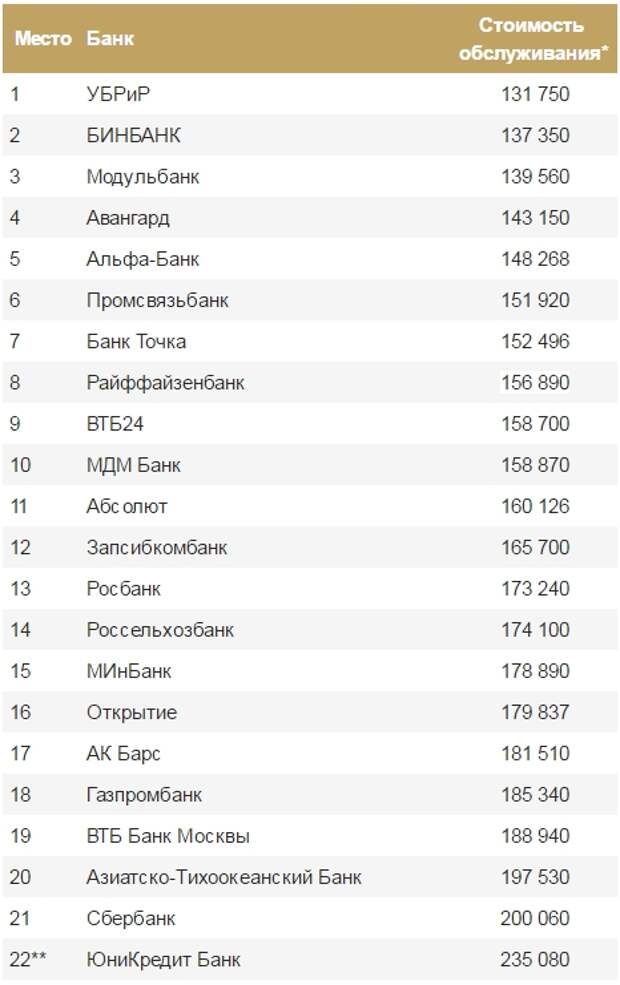
Task: Select the ЮниКредит Банк row
Action: [310, 960]
